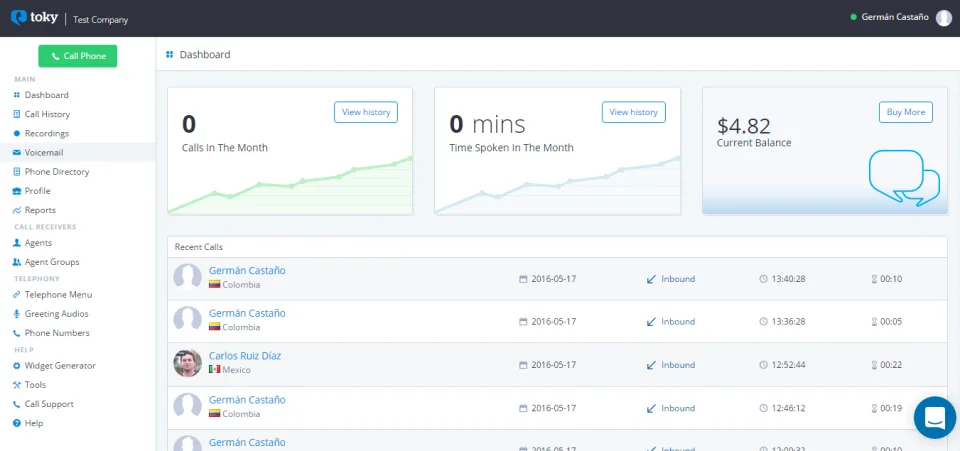Click the Agent Groups people icon
This screenshot has width=960, height=451.
tap(17, 262)
